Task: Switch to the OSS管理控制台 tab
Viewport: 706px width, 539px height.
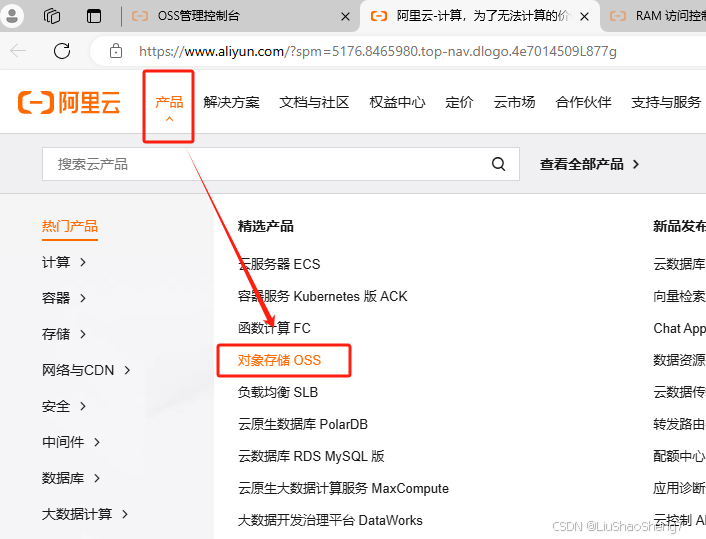Action: click(x=240, y=16)
